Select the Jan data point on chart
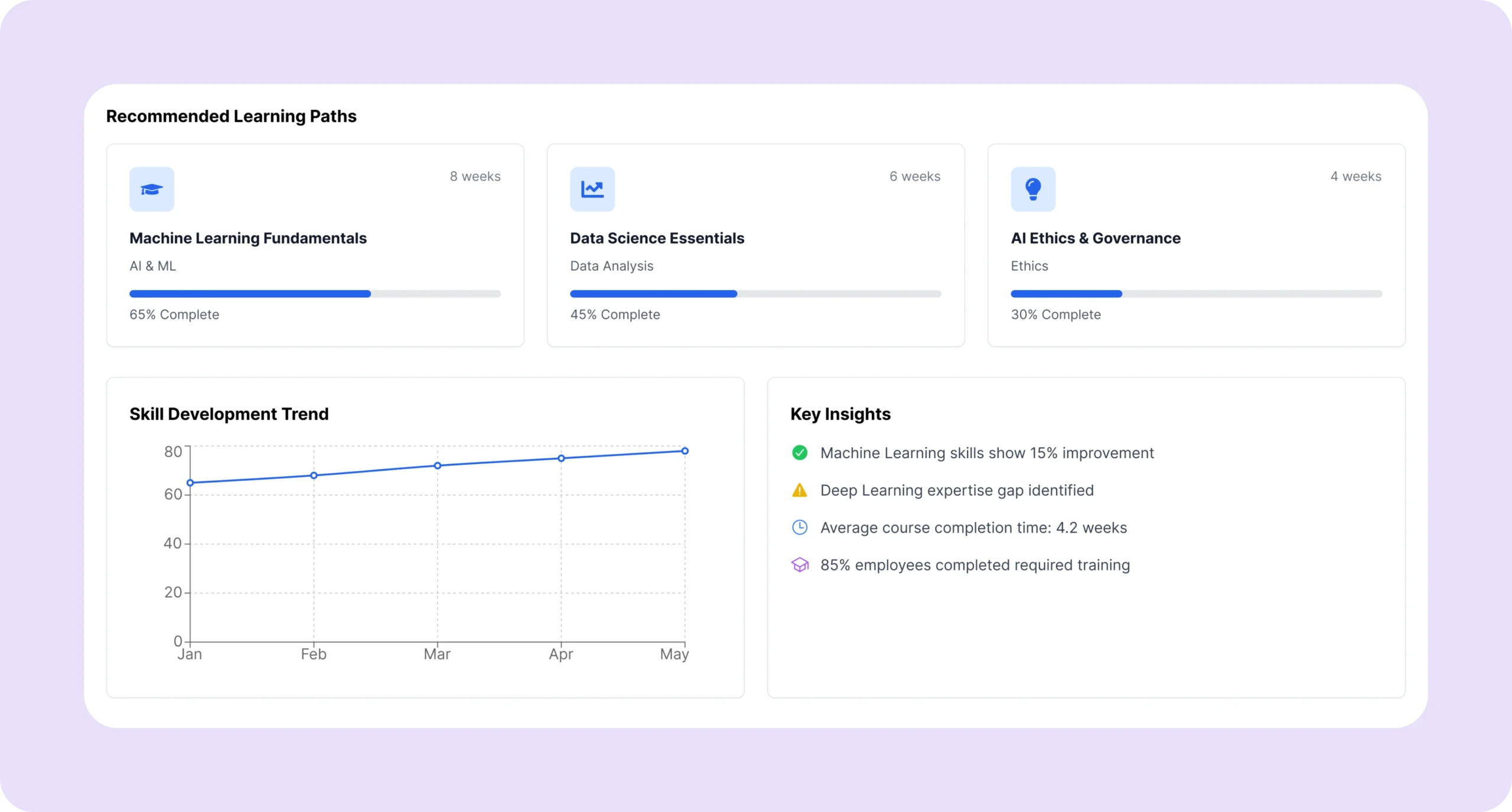The width and height of the screenshot is (1512, 812). [x=190, y=483]
